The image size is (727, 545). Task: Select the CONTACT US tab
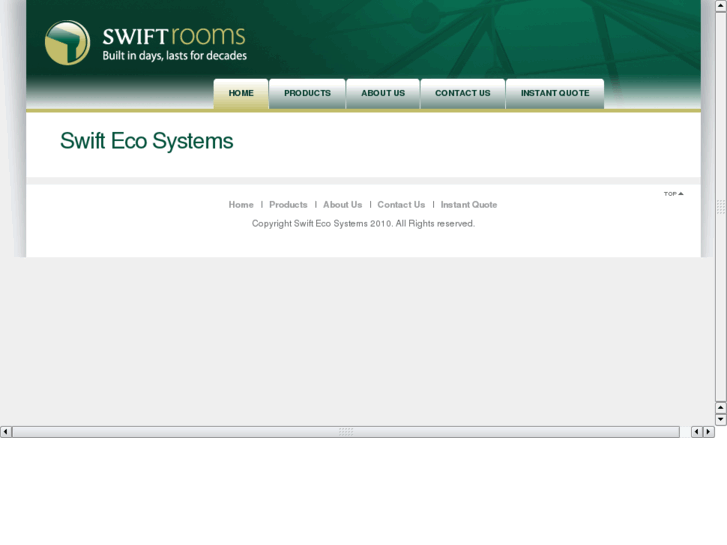462,94
